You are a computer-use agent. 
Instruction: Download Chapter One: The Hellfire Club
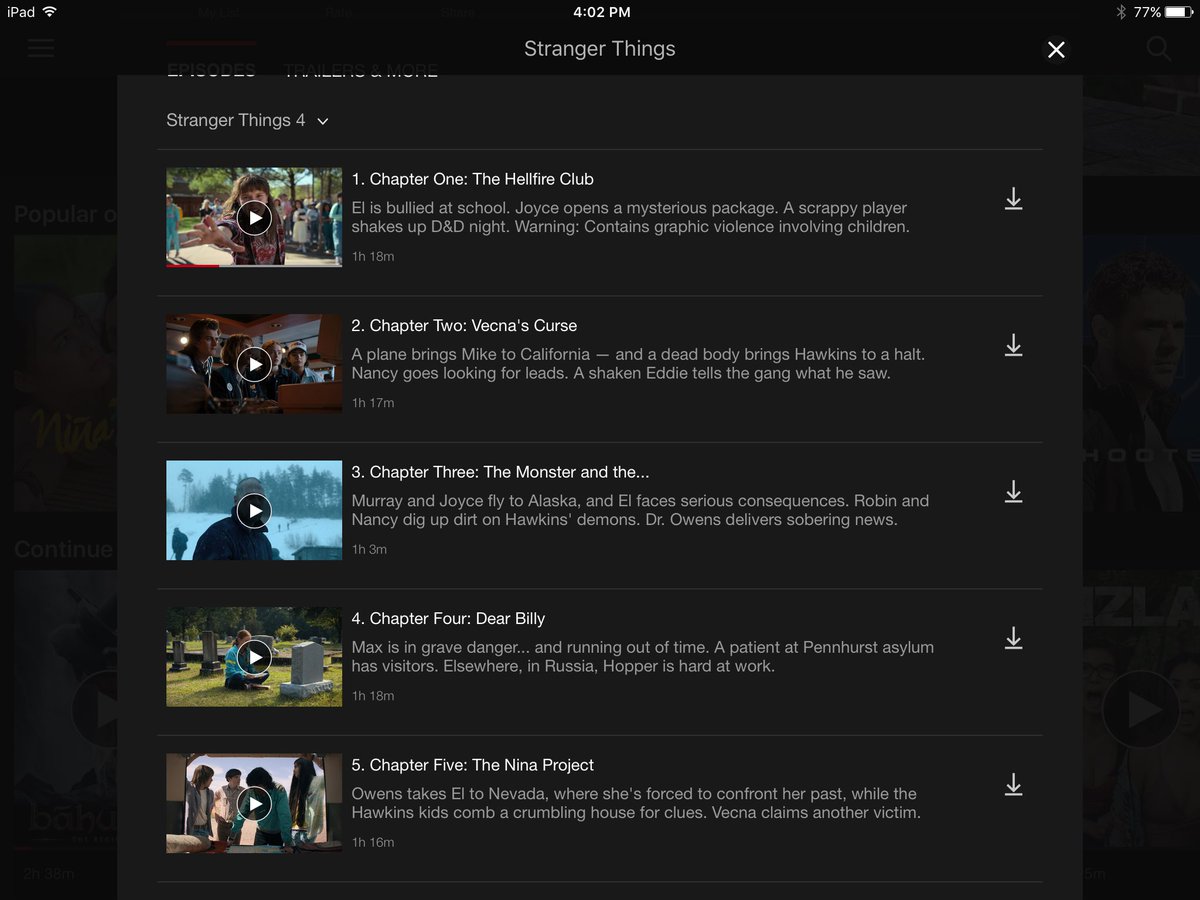[x=1013, y=199]
